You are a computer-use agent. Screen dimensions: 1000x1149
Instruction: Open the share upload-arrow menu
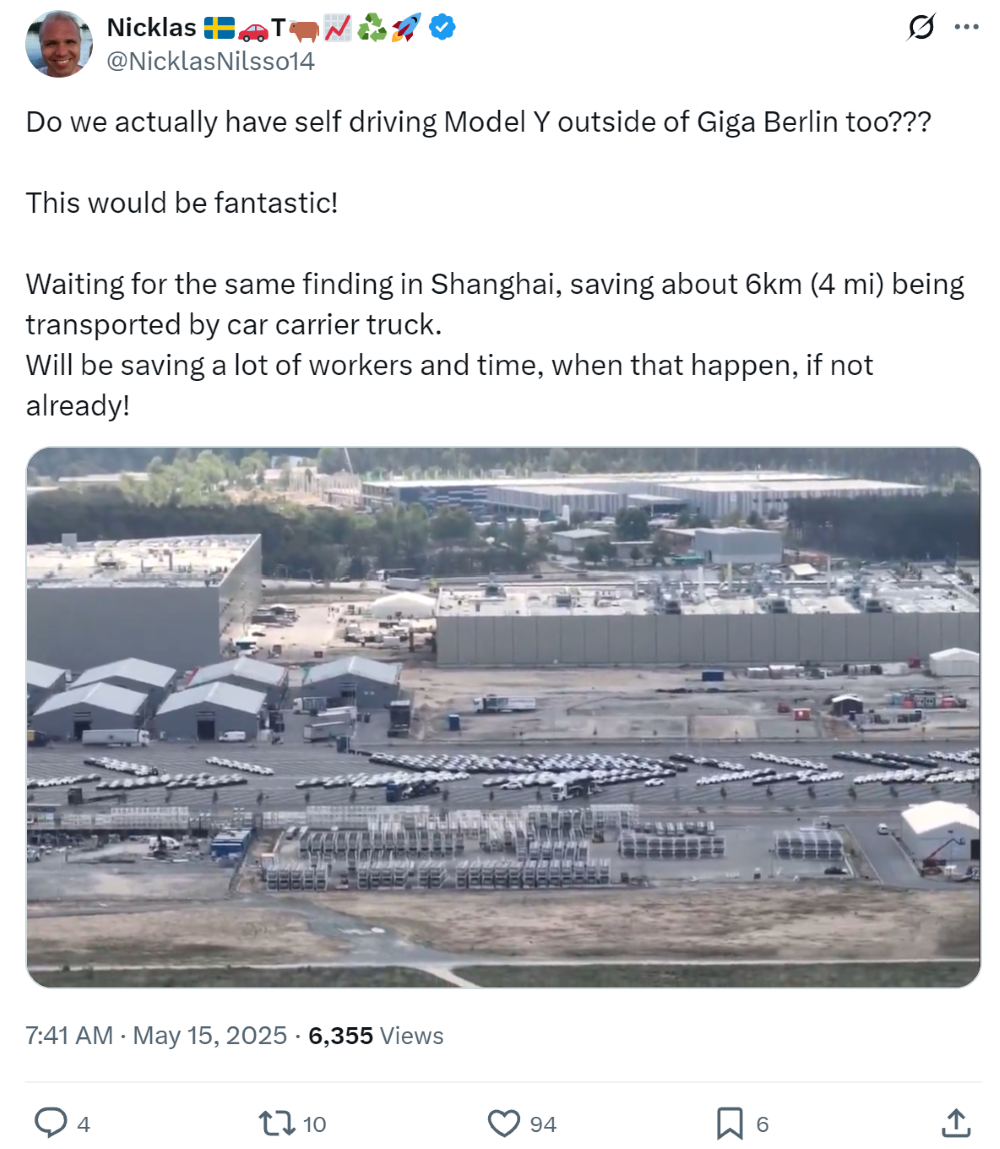[x=955, y=1124]
